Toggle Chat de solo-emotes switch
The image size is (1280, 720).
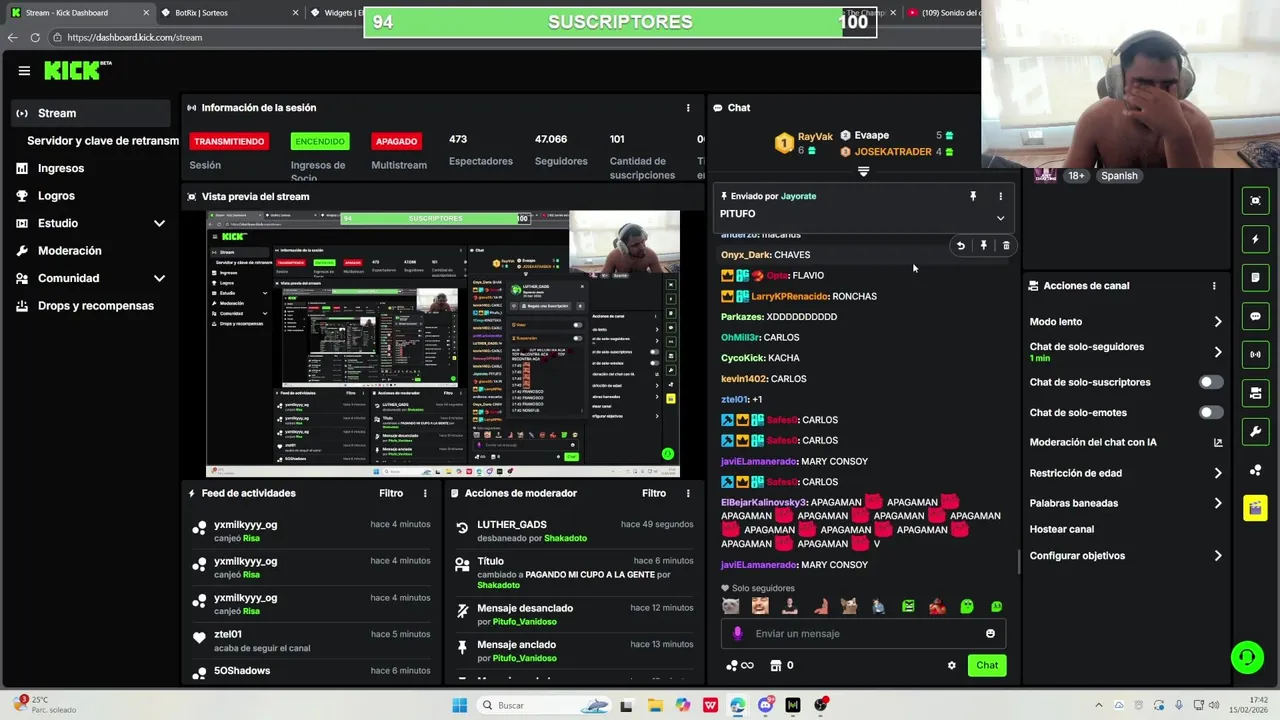pyautogui.click(x=1211, y=412)
